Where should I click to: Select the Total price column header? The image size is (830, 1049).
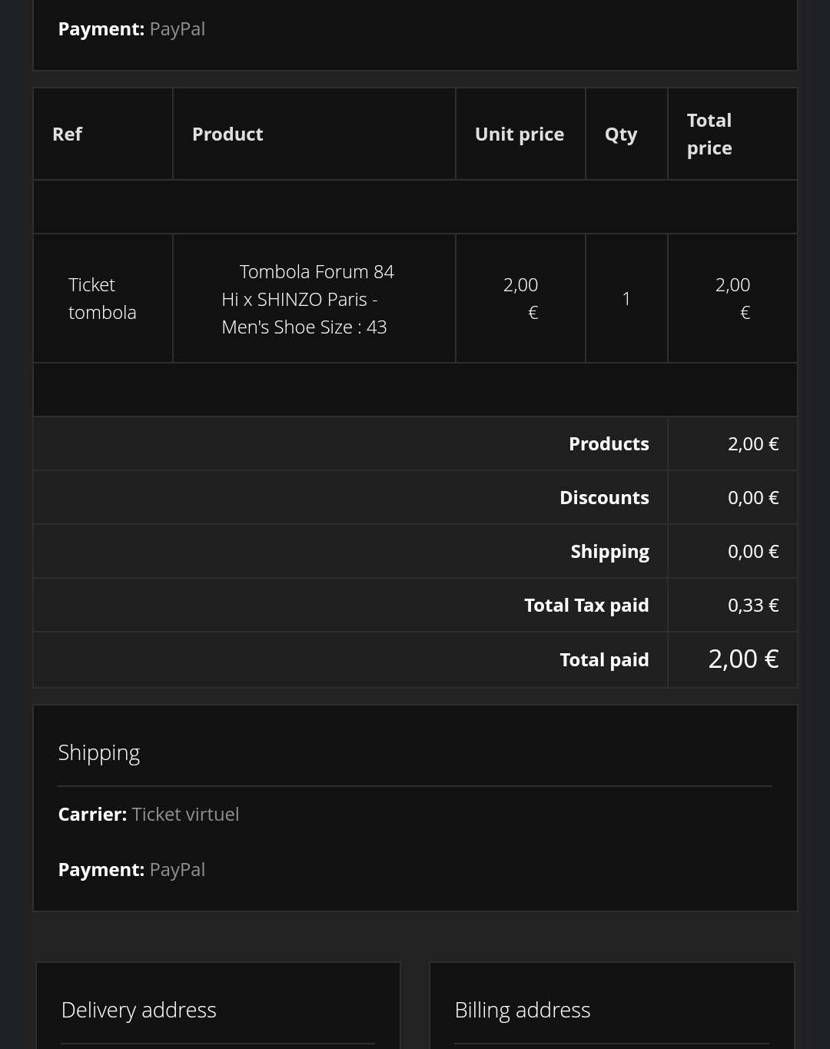(x=709, y=134)
